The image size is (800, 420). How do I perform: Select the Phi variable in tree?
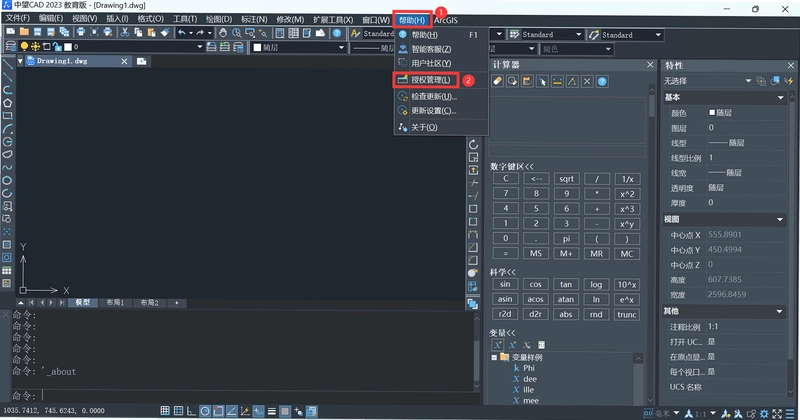coord(529,368)
